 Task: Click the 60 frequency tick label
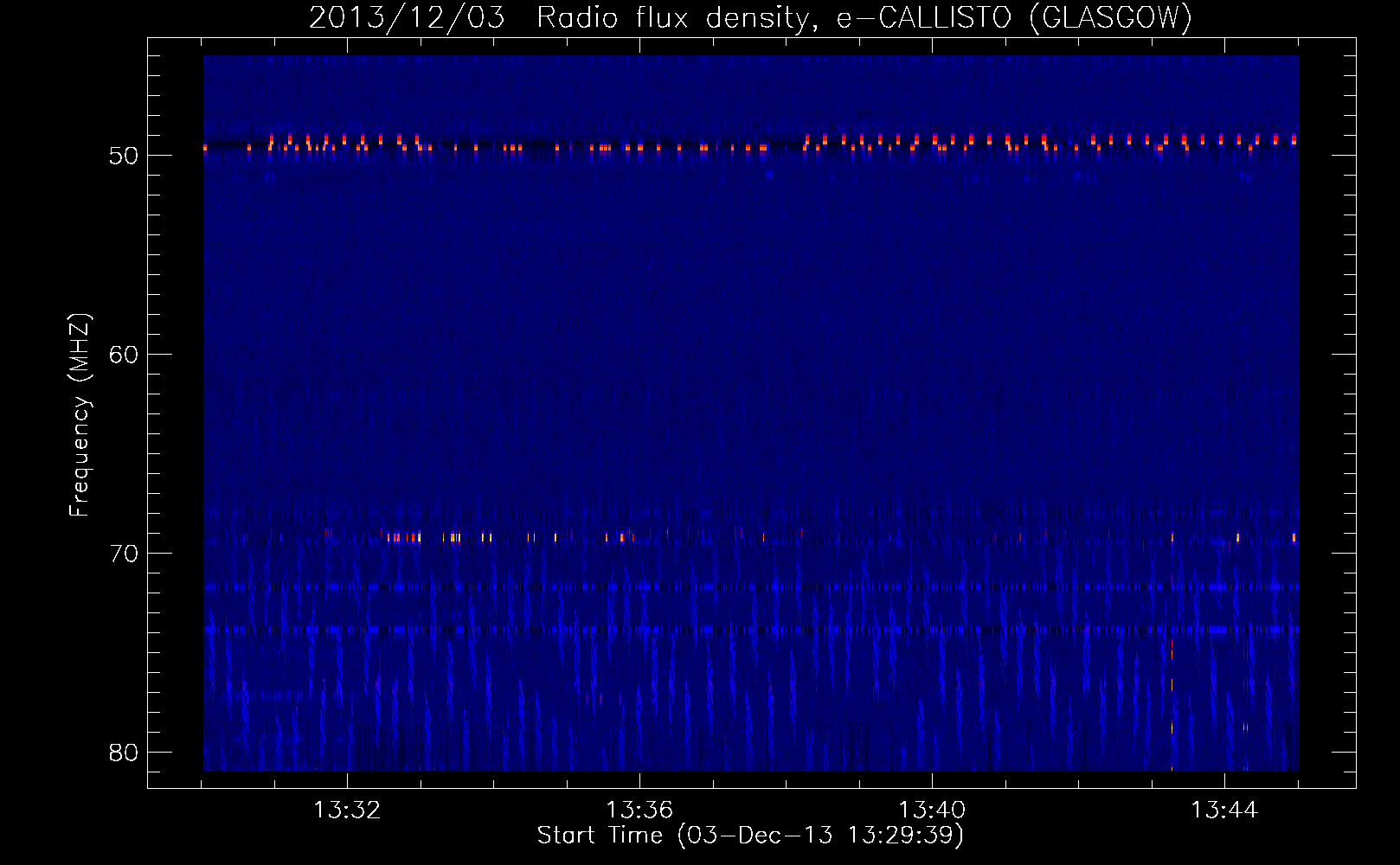[x=124, y=355]
